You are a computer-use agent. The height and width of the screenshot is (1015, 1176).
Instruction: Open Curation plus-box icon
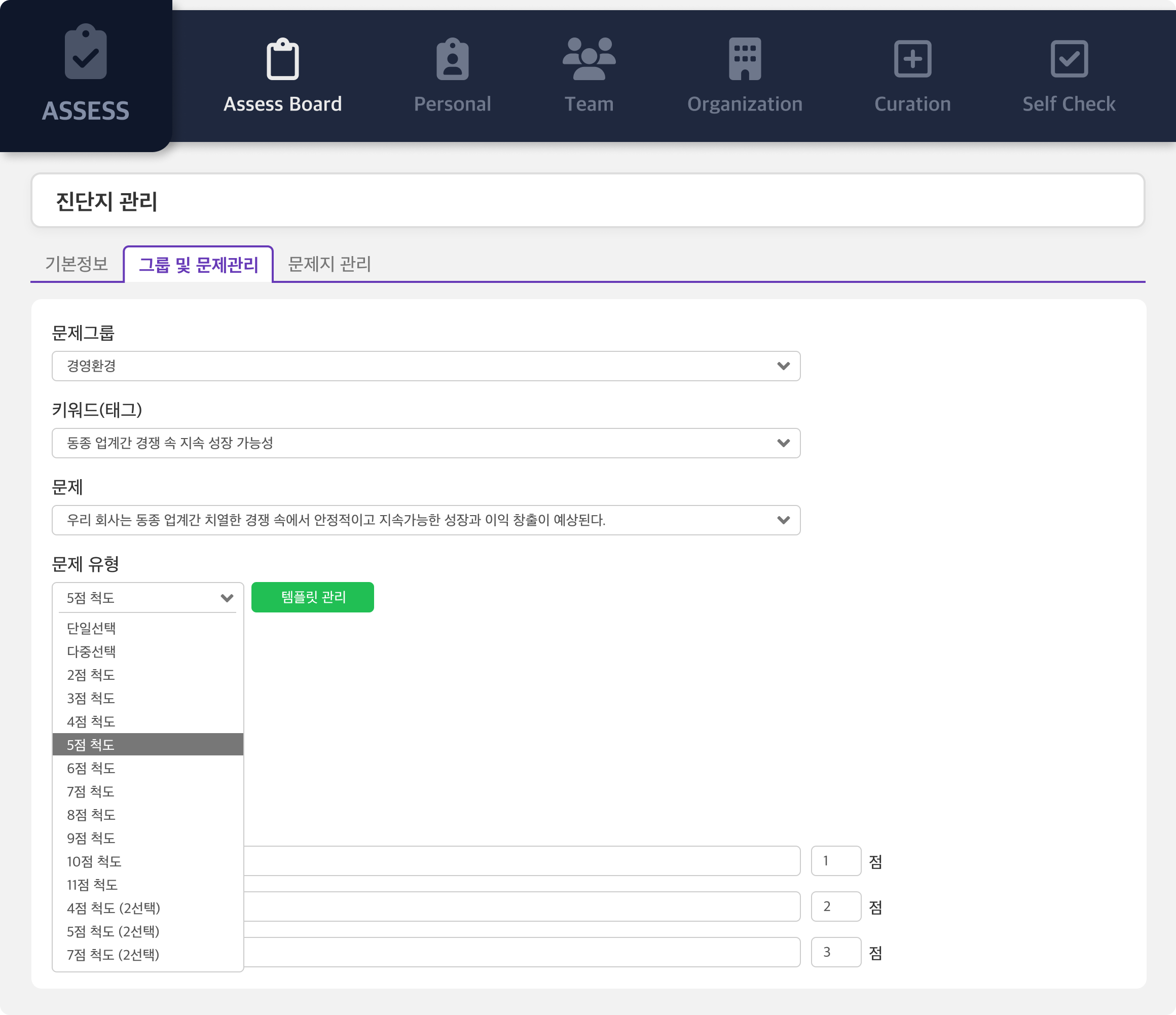pyautogui.click(x=912, y=59)
